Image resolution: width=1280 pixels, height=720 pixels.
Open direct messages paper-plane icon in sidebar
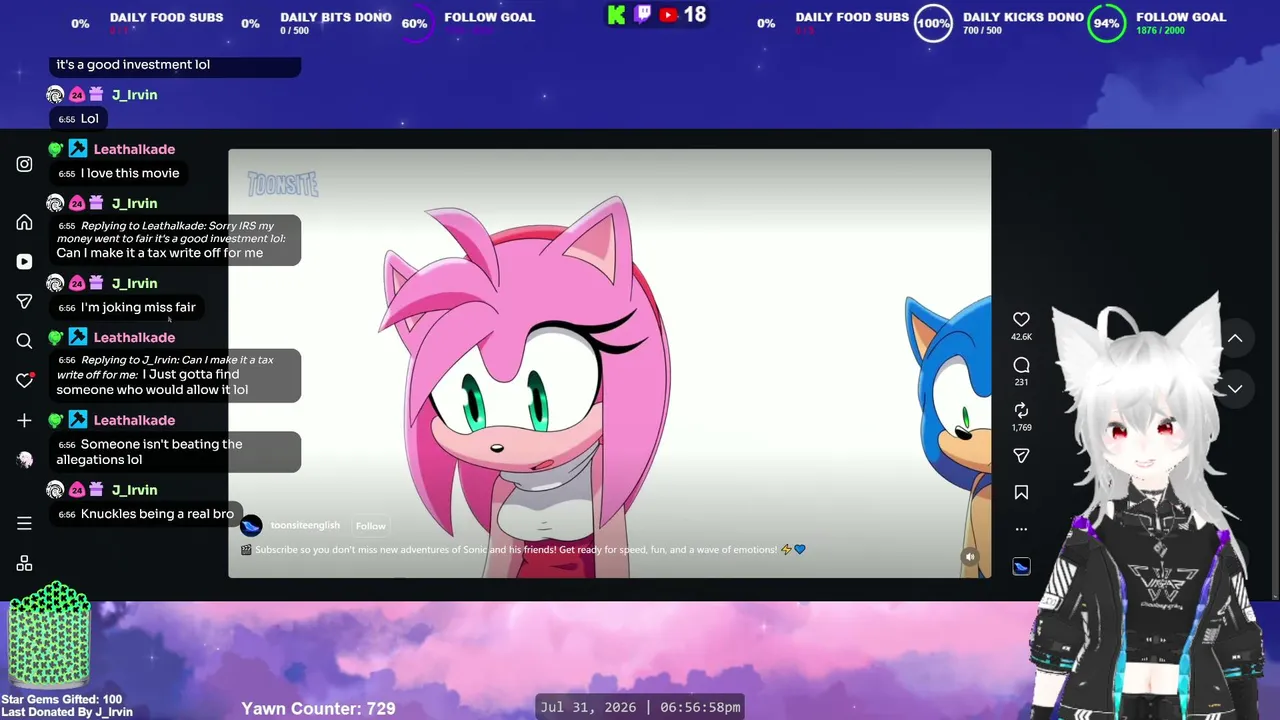(24, 301)
